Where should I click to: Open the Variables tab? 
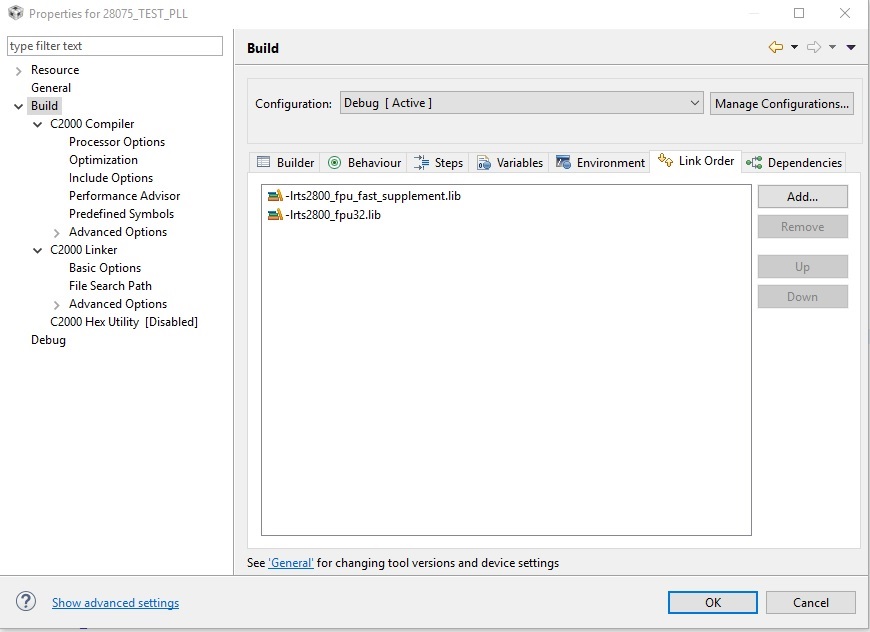pyautogui.click(x=509, y=163)
